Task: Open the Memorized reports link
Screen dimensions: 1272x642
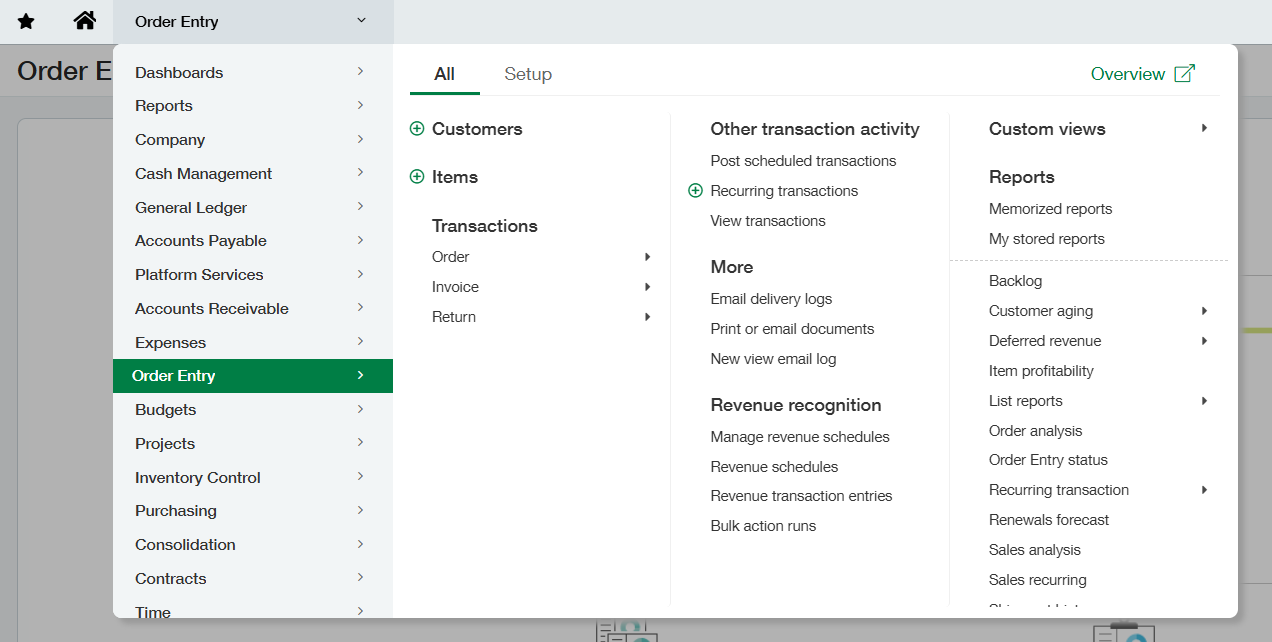Action: tap(1050, 209)
